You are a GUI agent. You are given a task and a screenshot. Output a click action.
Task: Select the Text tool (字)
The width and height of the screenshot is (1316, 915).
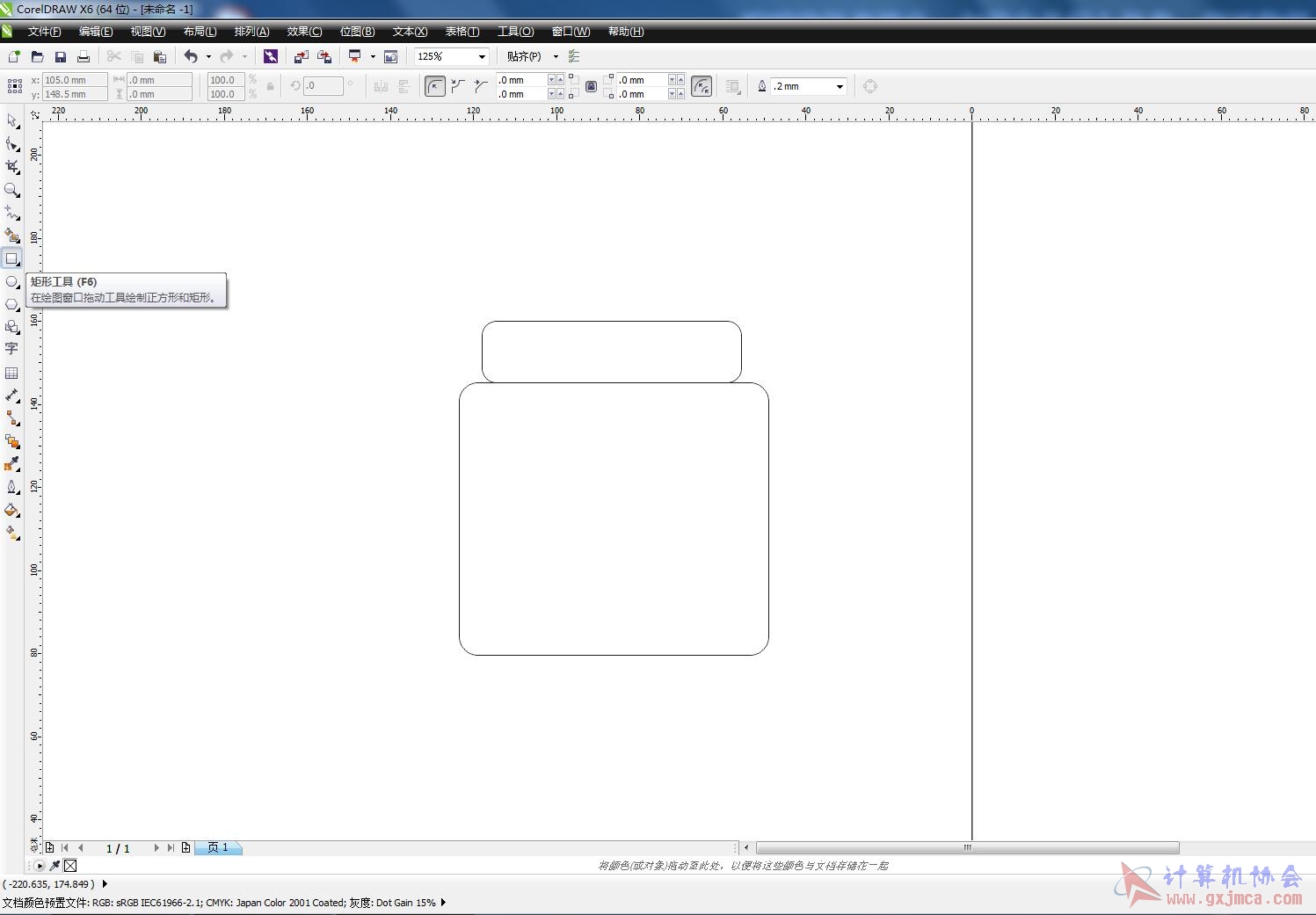(12, 349)
